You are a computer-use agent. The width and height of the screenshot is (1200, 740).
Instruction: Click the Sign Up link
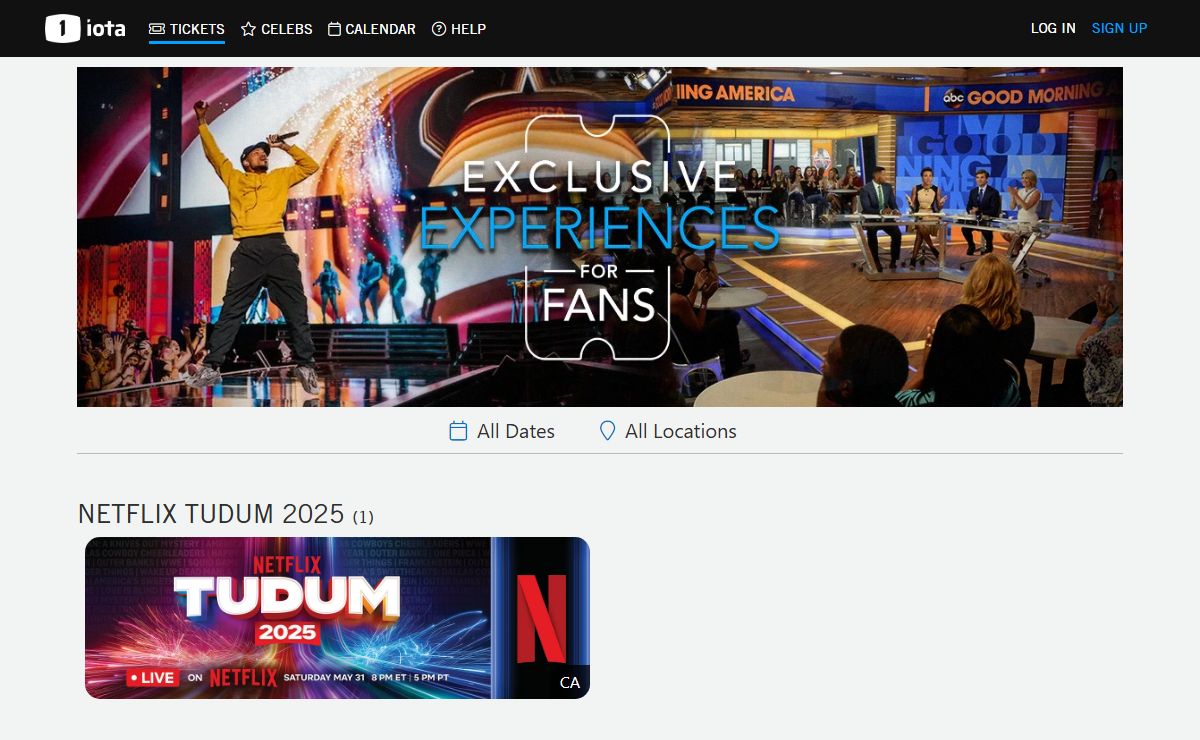pyautogui.click(x=1119, y=28)
